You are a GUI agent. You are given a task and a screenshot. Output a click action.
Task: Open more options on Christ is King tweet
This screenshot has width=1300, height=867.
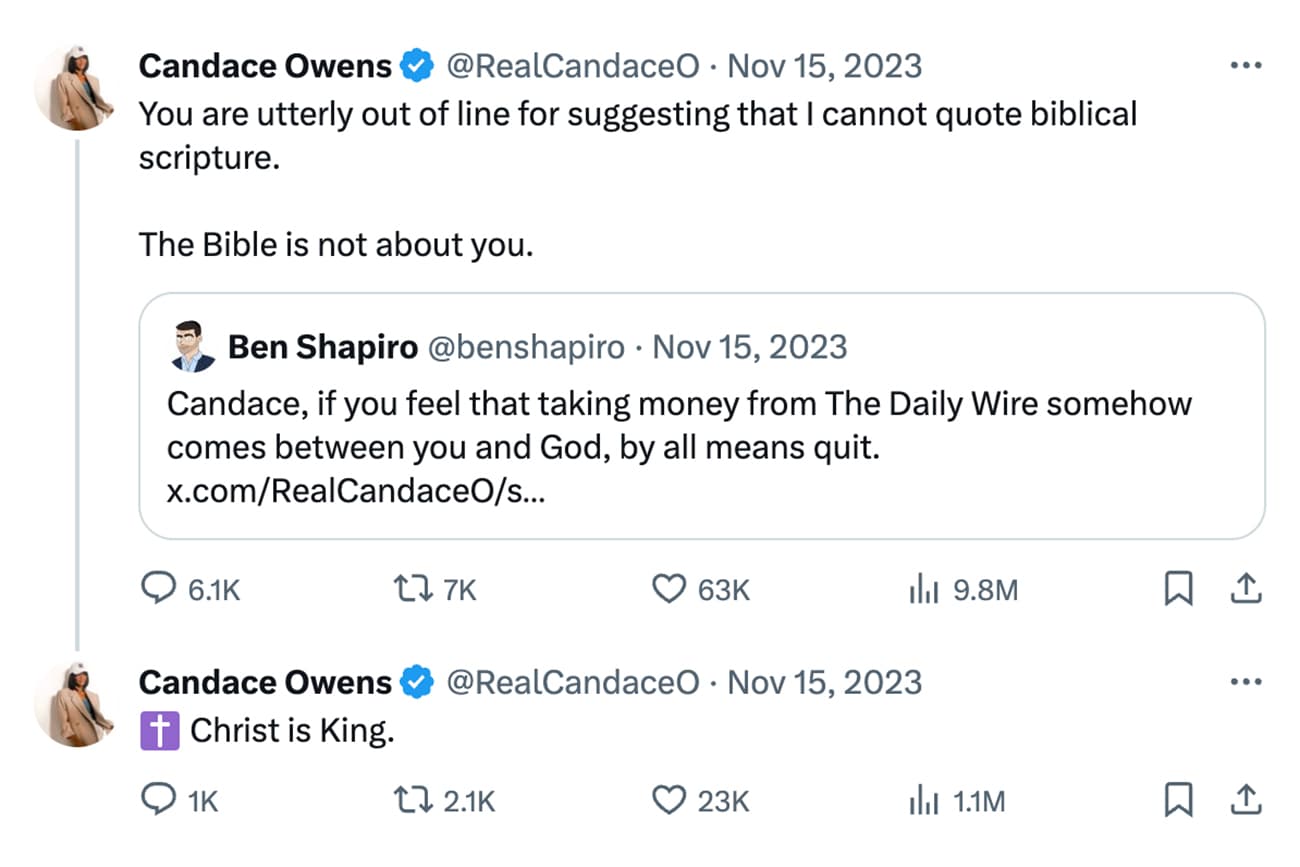pos(1245,682)
